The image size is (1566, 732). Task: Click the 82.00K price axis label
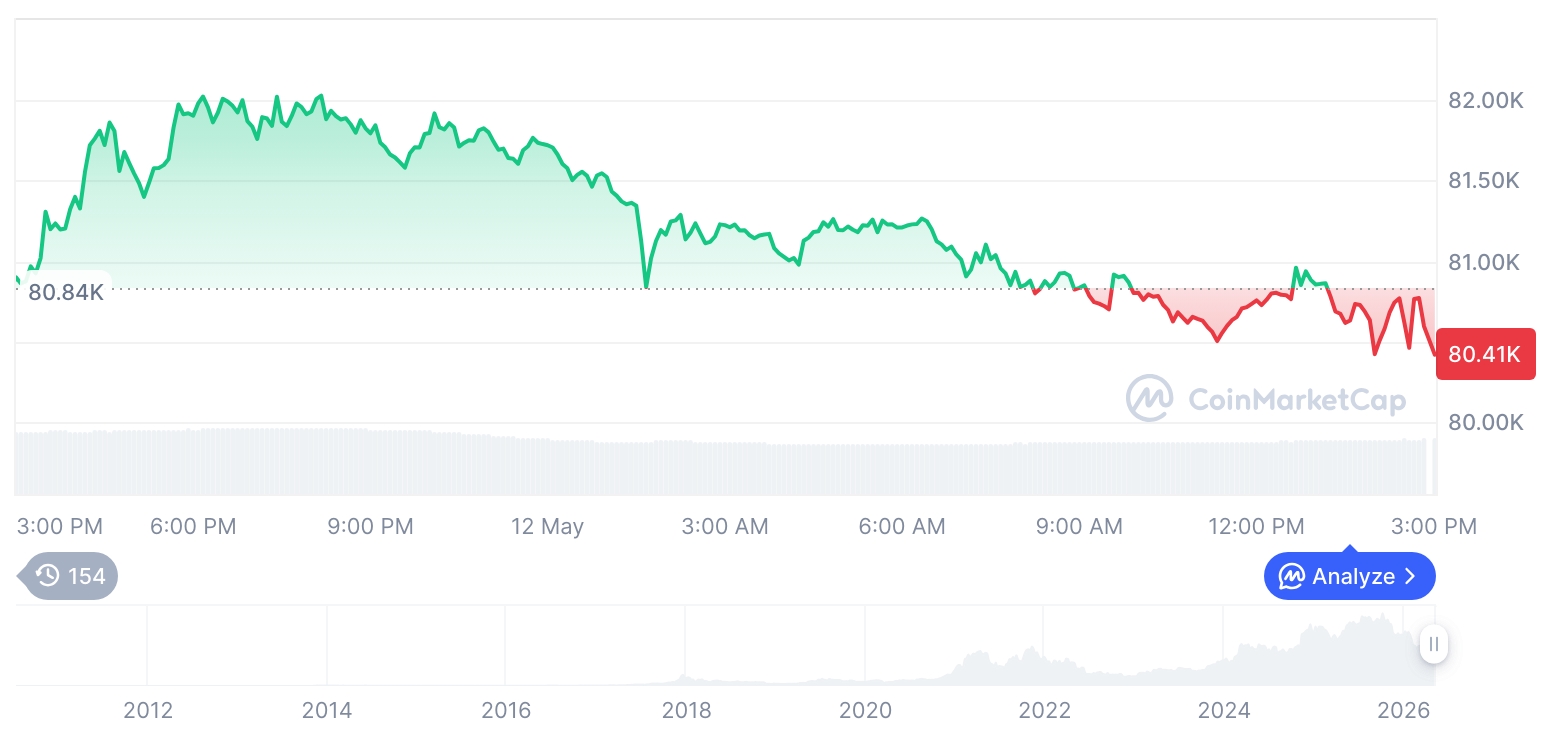1486,101
